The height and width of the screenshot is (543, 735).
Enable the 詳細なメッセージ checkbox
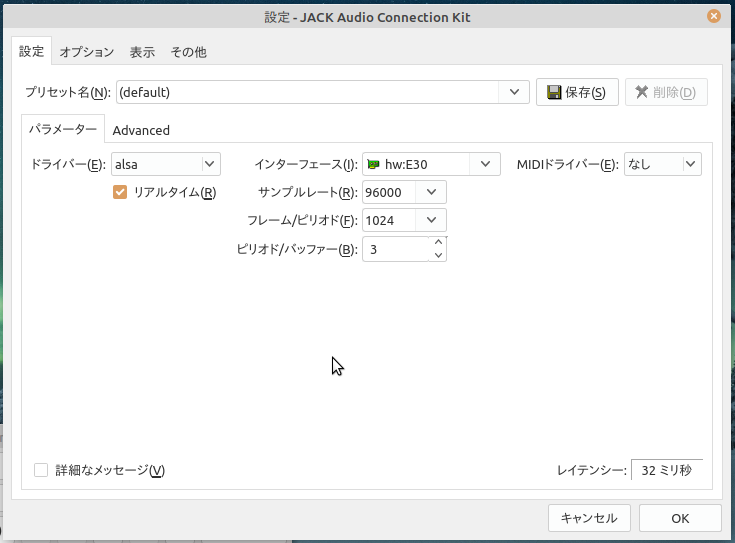click(41, 470)
